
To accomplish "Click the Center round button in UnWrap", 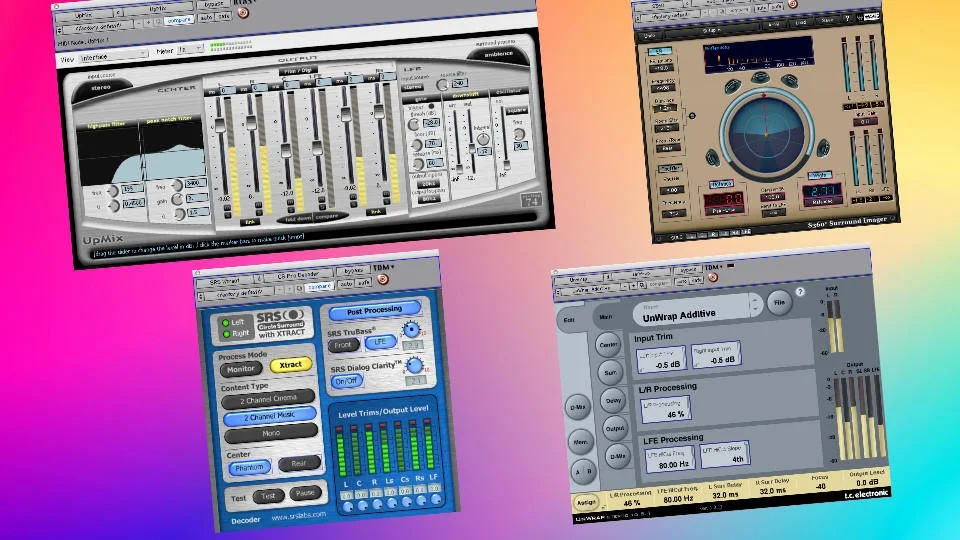I will (608, 345).
